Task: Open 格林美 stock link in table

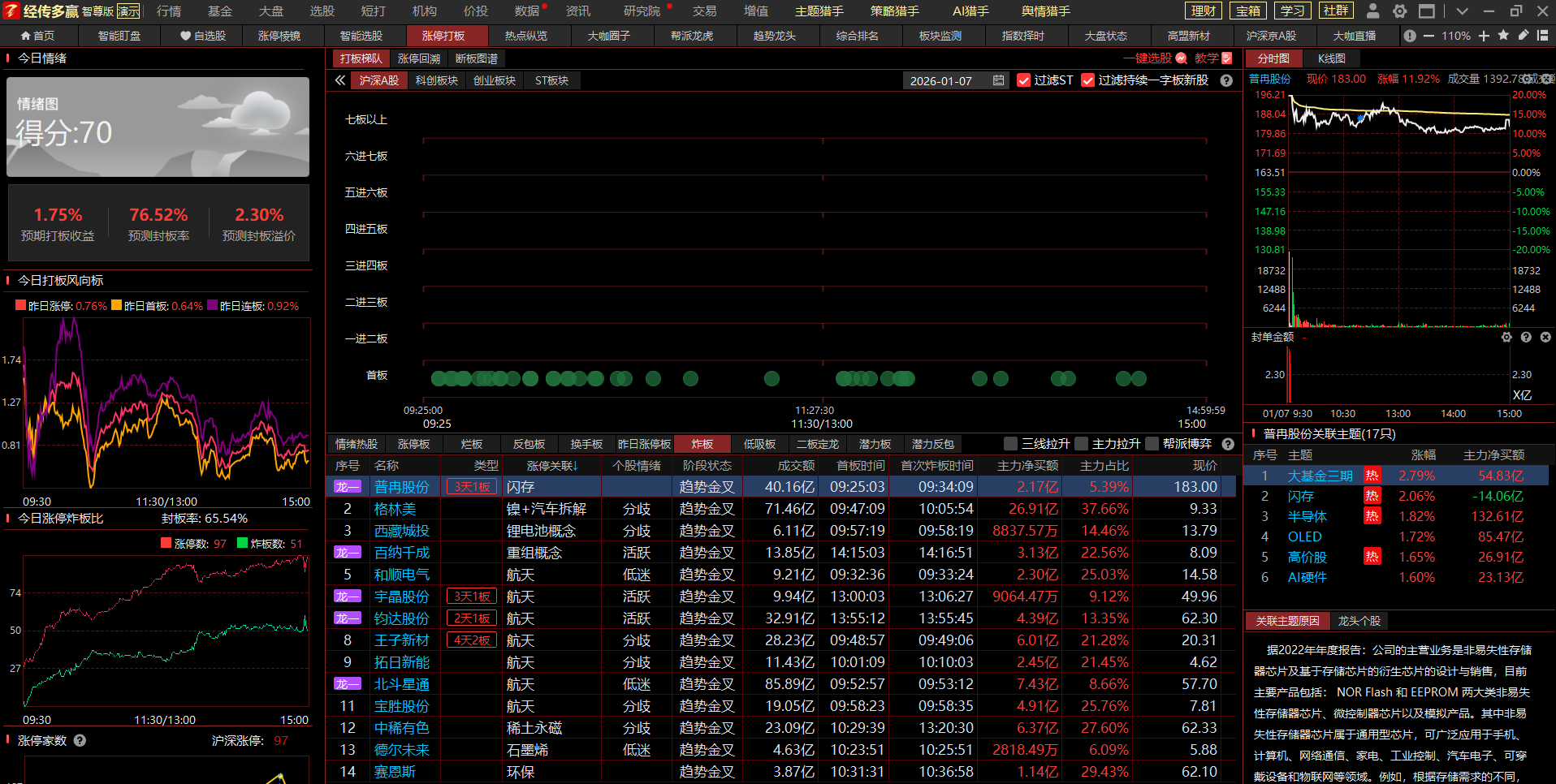Action: pos(395,509)
